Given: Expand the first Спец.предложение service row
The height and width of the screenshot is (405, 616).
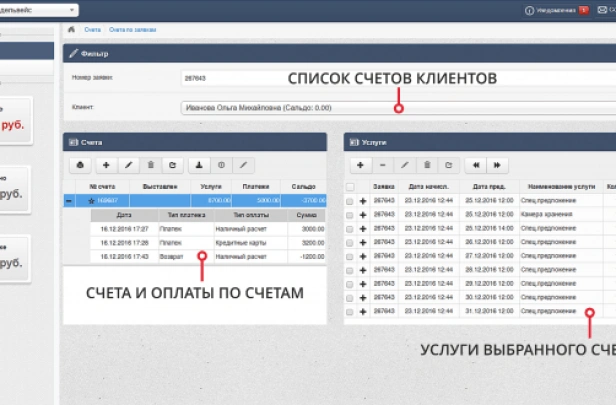Looking at the screenshot, I should [364, 201].
